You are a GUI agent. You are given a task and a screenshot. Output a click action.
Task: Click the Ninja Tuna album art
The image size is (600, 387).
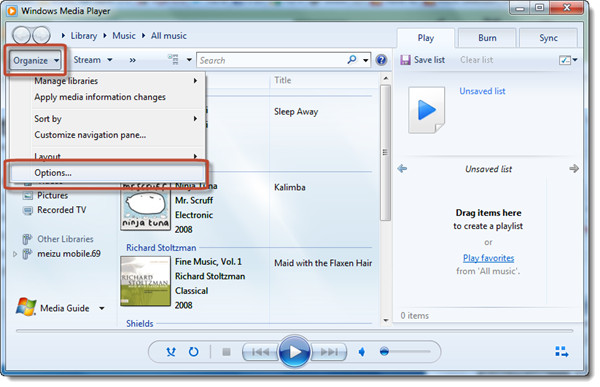point(145,207)
